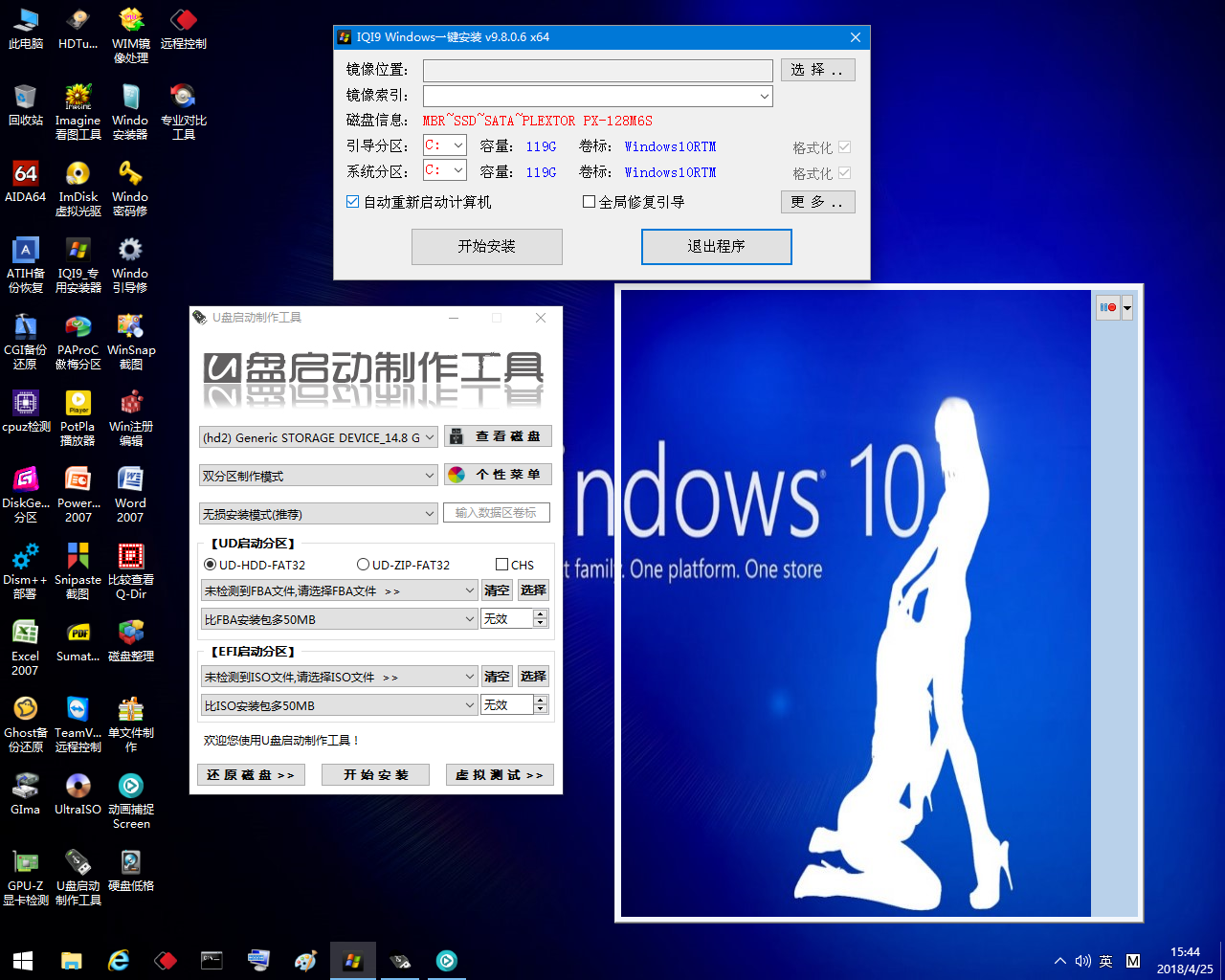Screen dimensions: 1225x980
Task: Click the 退出程序 button
Action: pyautogui.click(x=716, y=246)
